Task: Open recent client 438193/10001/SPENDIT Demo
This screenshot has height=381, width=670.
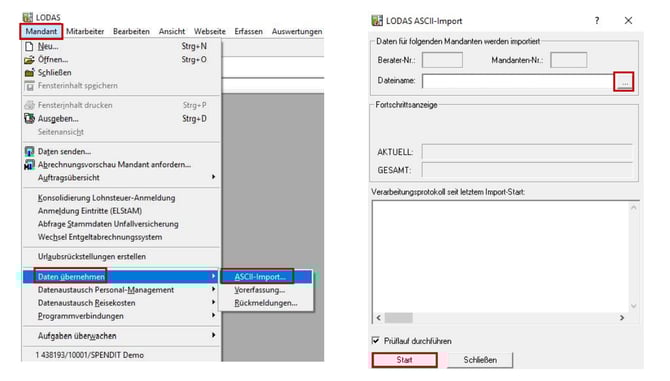Action: 90,355
